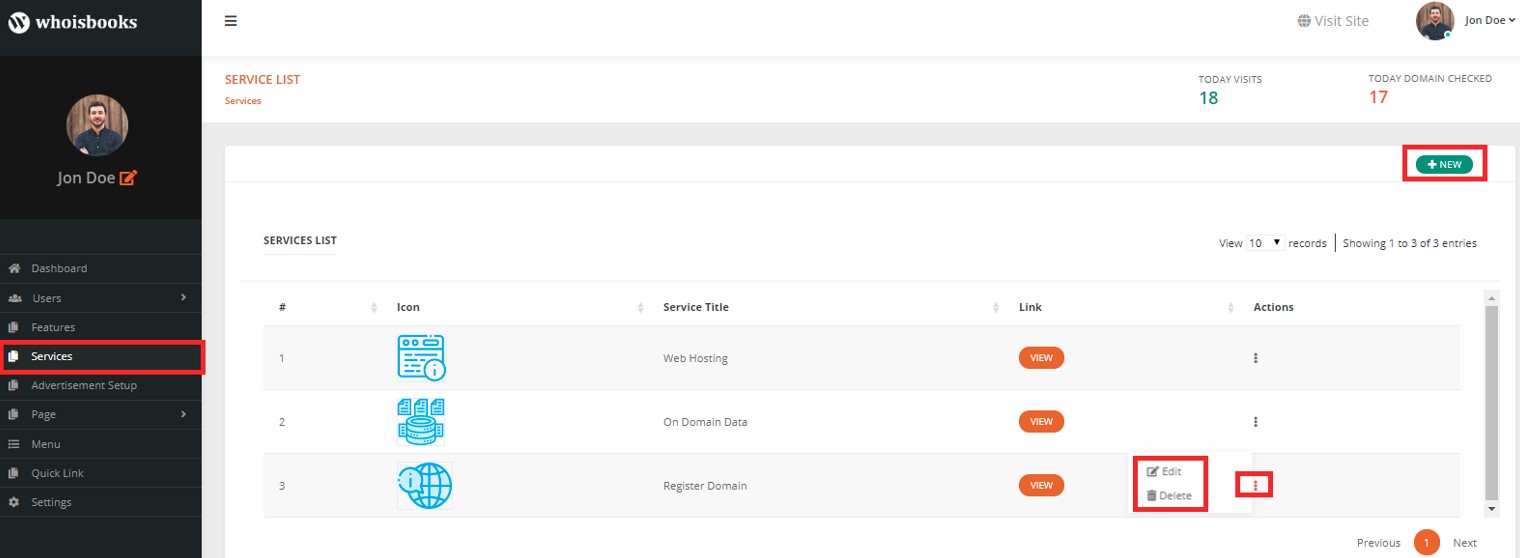Open three-dot actions for On Domain Data
Viewport: 1520px width, 558px height.
coord(1255,422)
